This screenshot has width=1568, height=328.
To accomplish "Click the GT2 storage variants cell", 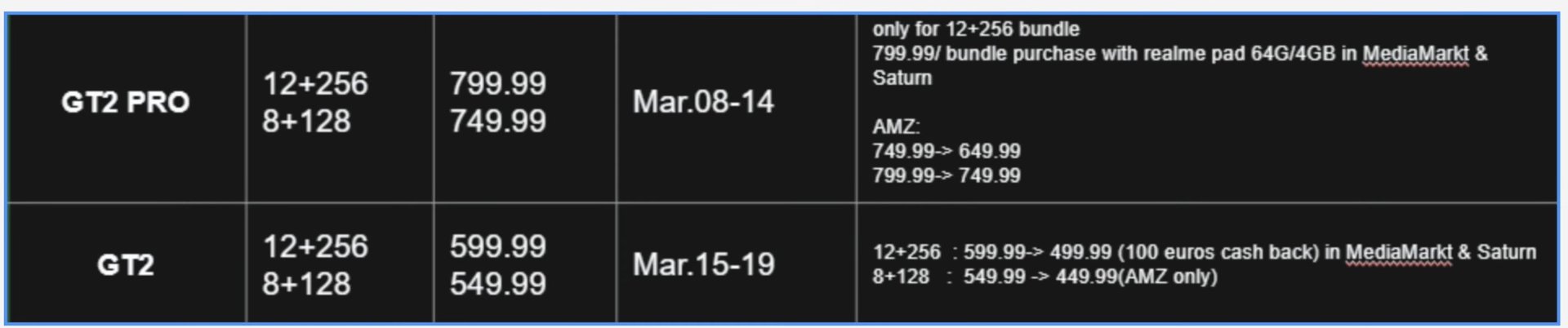I will 340,263.
